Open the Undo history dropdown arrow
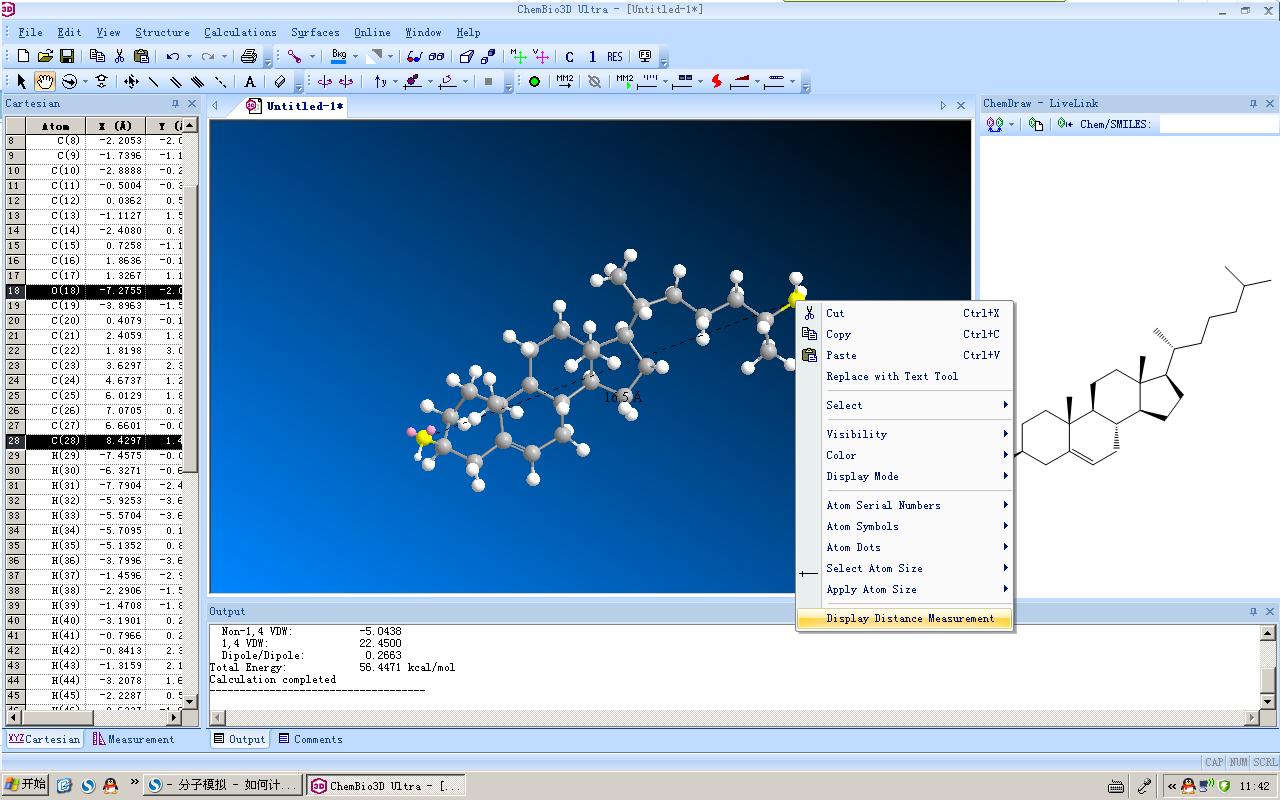This screenshot has height=800, width=1280. coord(188,57)
